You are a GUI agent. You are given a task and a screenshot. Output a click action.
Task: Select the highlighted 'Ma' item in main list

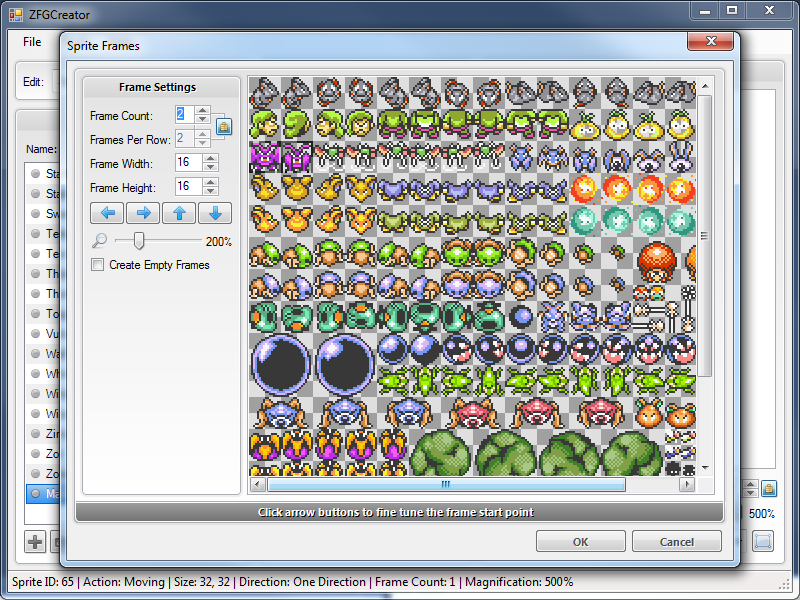[43, 493]
